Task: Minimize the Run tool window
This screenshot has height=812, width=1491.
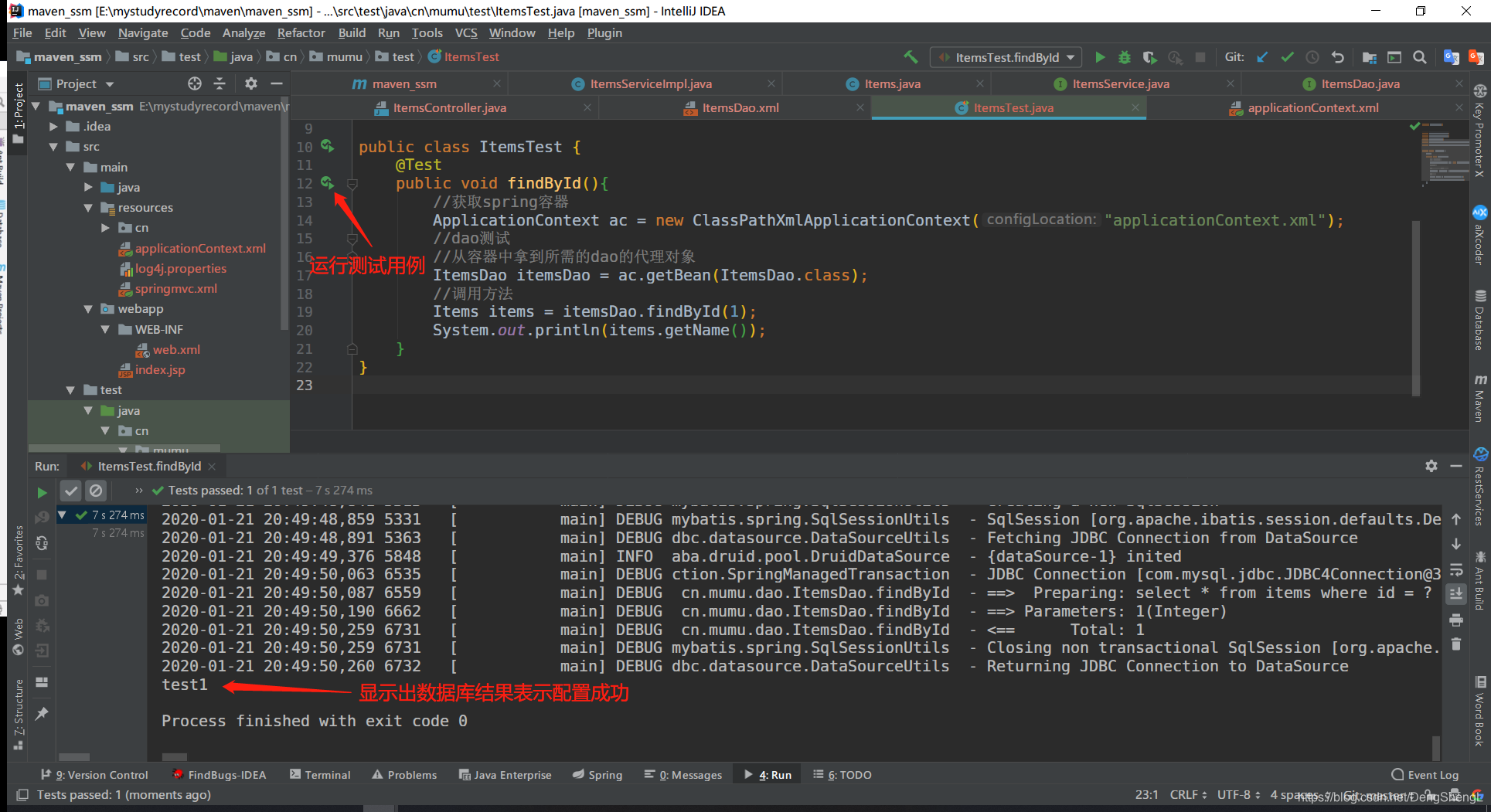Action: (1456, 466)
